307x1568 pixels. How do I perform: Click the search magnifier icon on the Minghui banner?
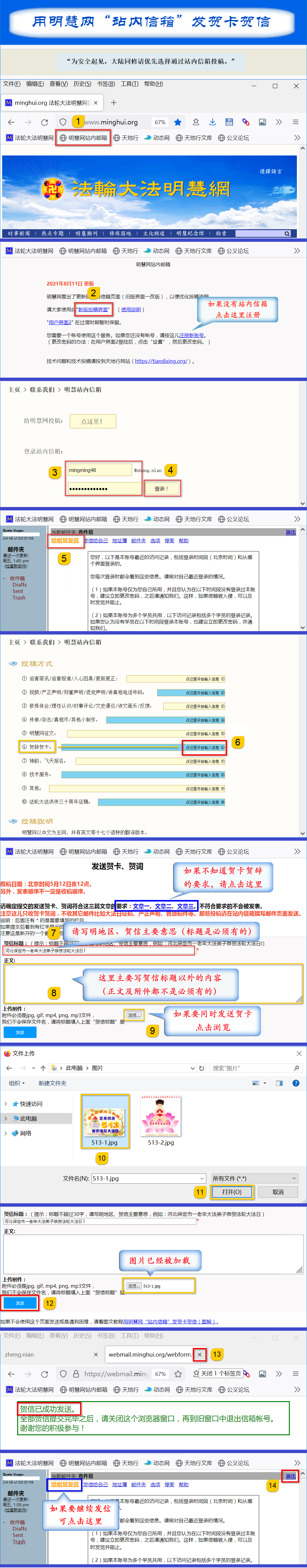click(286, 234)
